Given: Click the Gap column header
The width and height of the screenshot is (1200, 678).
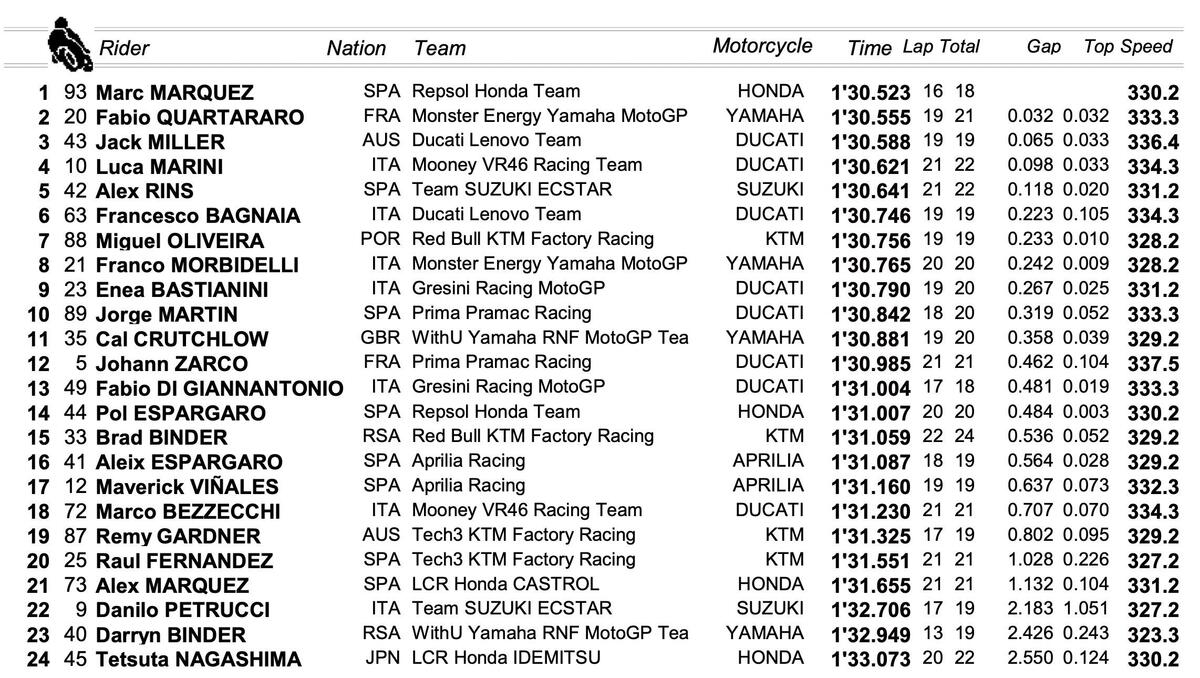Looking at the screenshot, I should [x=1043, y=47].
